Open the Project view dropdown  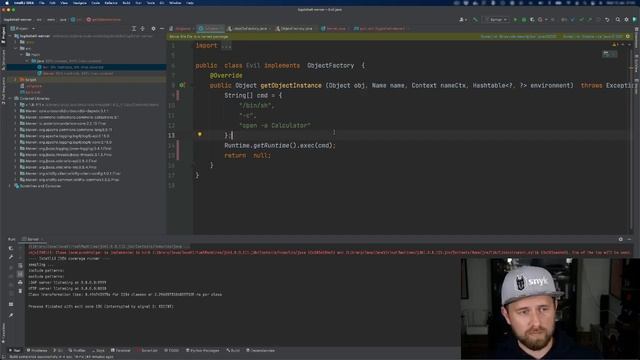click(x=22, y=29)
